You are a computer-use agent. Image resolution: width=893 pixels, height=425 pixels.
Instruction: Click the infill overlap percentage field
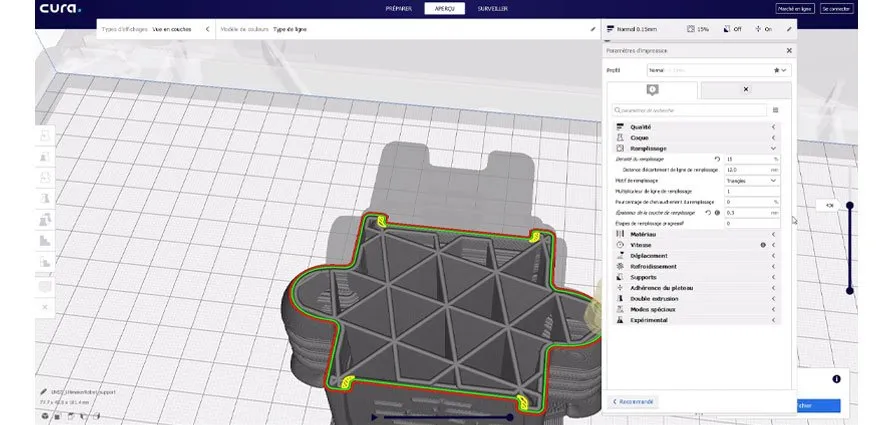[x=752, y=202]
